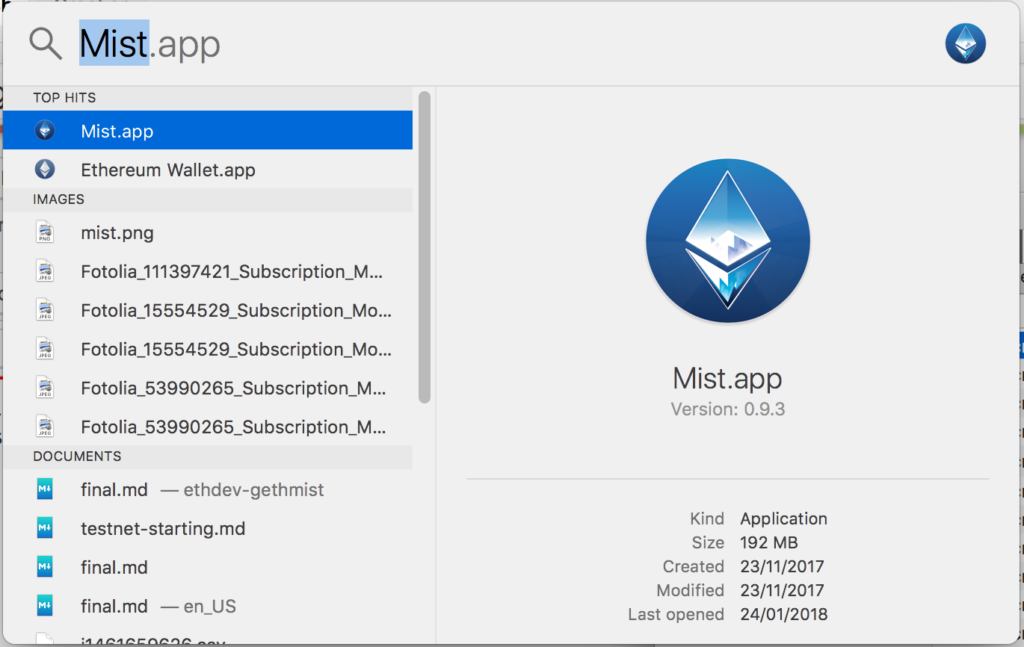
Task: Click the JPEG icon next to Fotolia_111397421
Action: pyautogui.click(x=45, y=272)
